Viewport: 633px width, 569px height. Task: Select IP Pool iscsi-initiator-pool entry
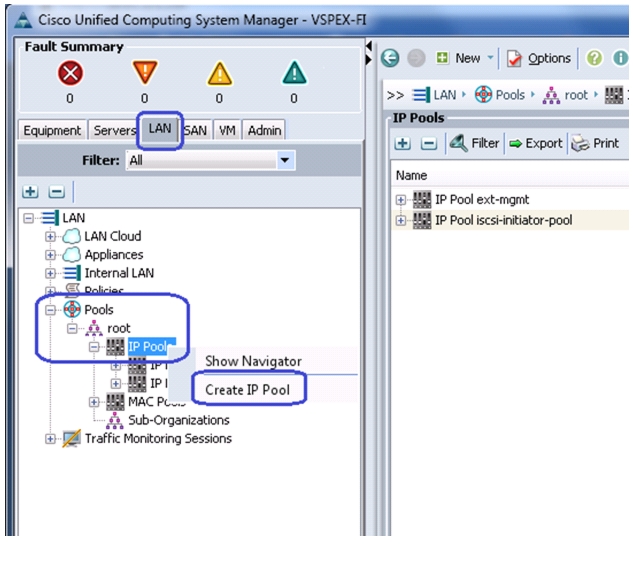click(503, 220)
